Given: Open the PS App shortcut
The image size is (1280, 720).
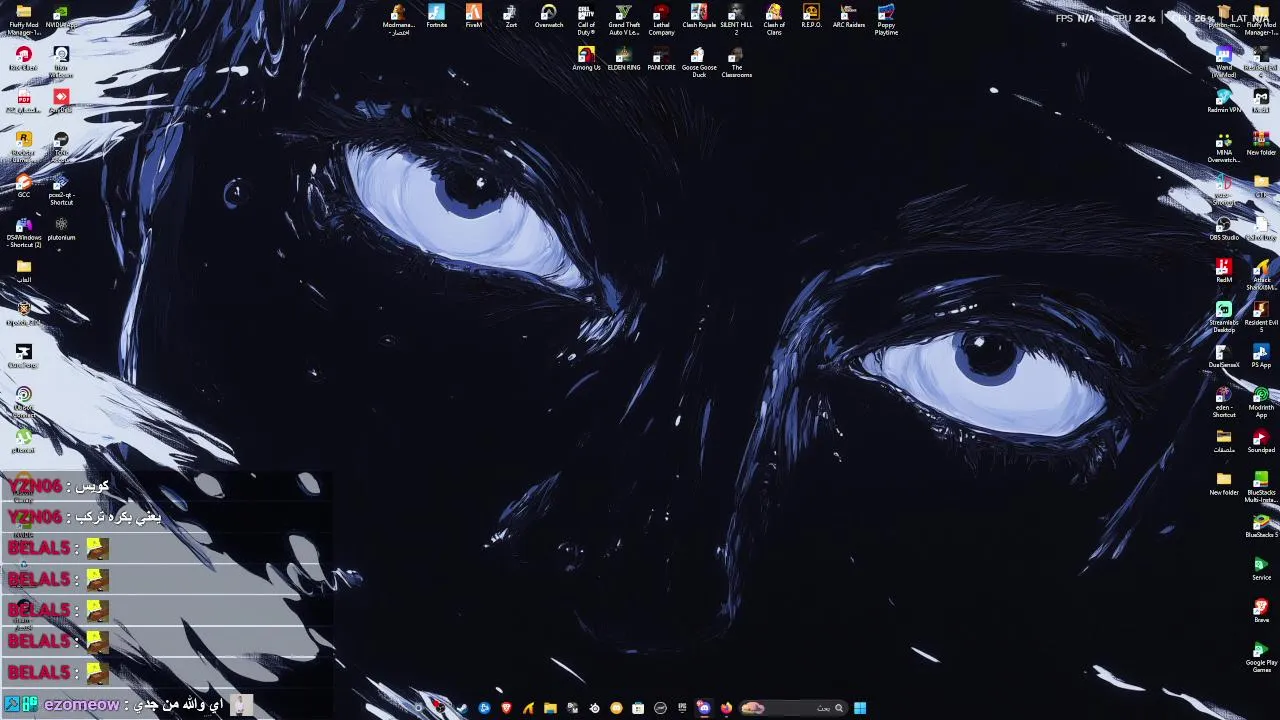Looking at the screenshot, I should click(x=1261, y=356).
